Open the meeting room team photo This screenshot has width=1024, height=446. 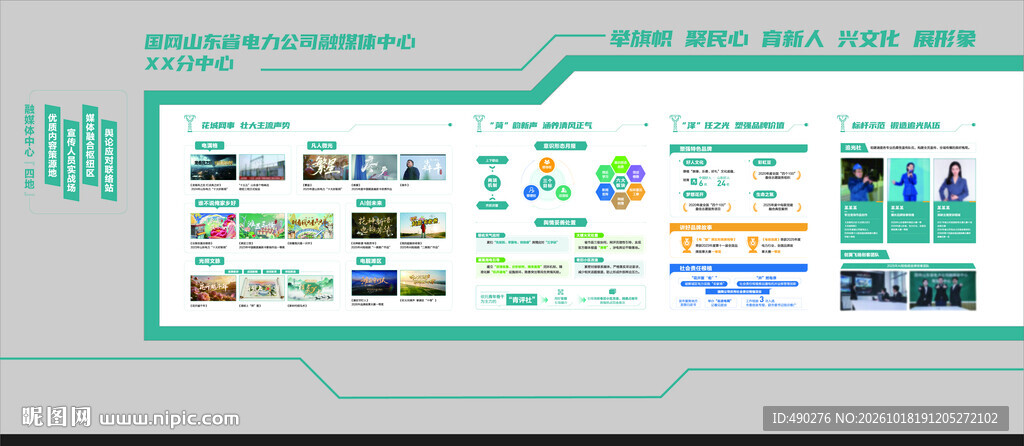873,291
